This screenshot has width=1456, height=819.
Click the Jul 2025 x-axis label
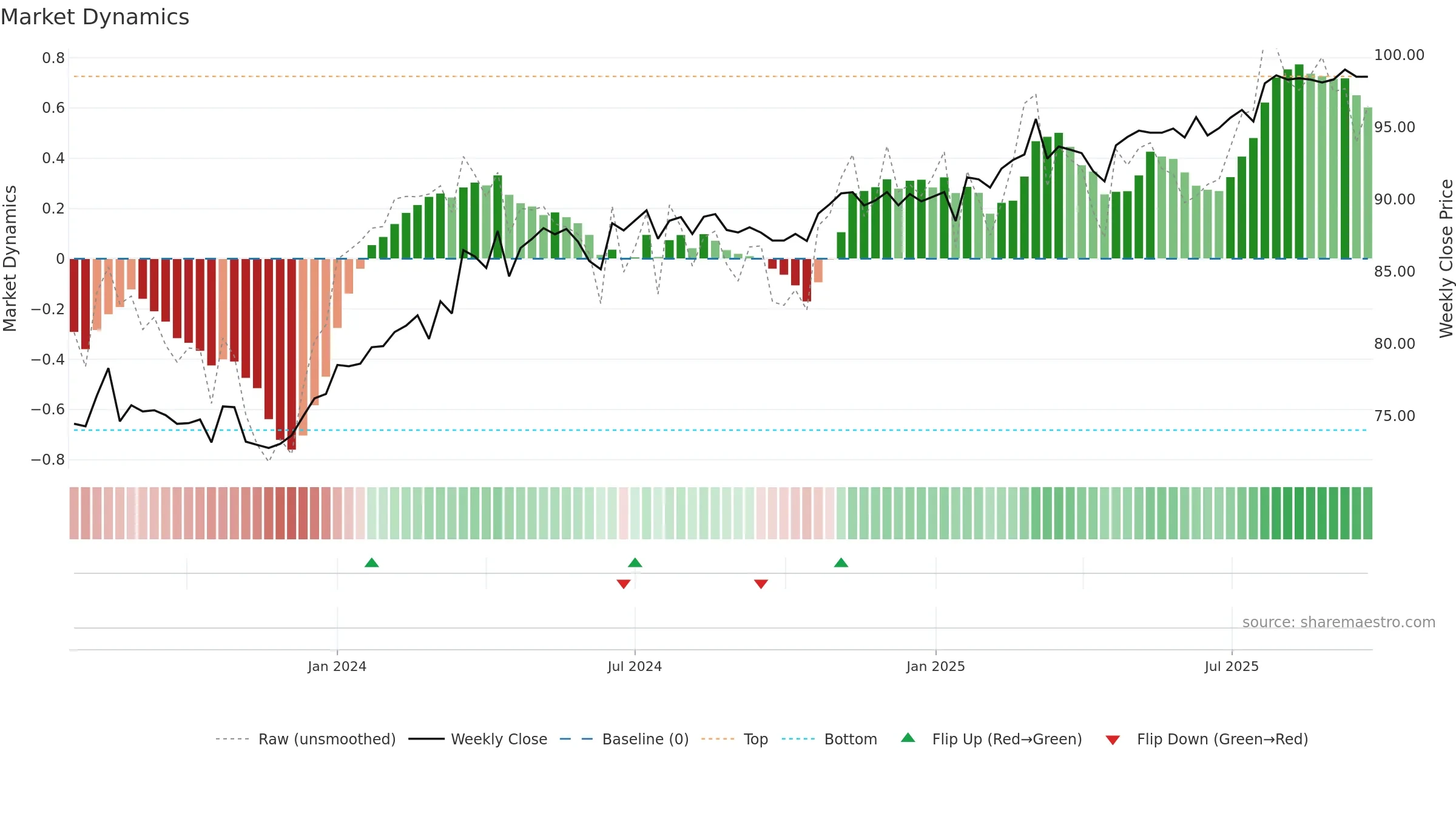coord(1232,666)
